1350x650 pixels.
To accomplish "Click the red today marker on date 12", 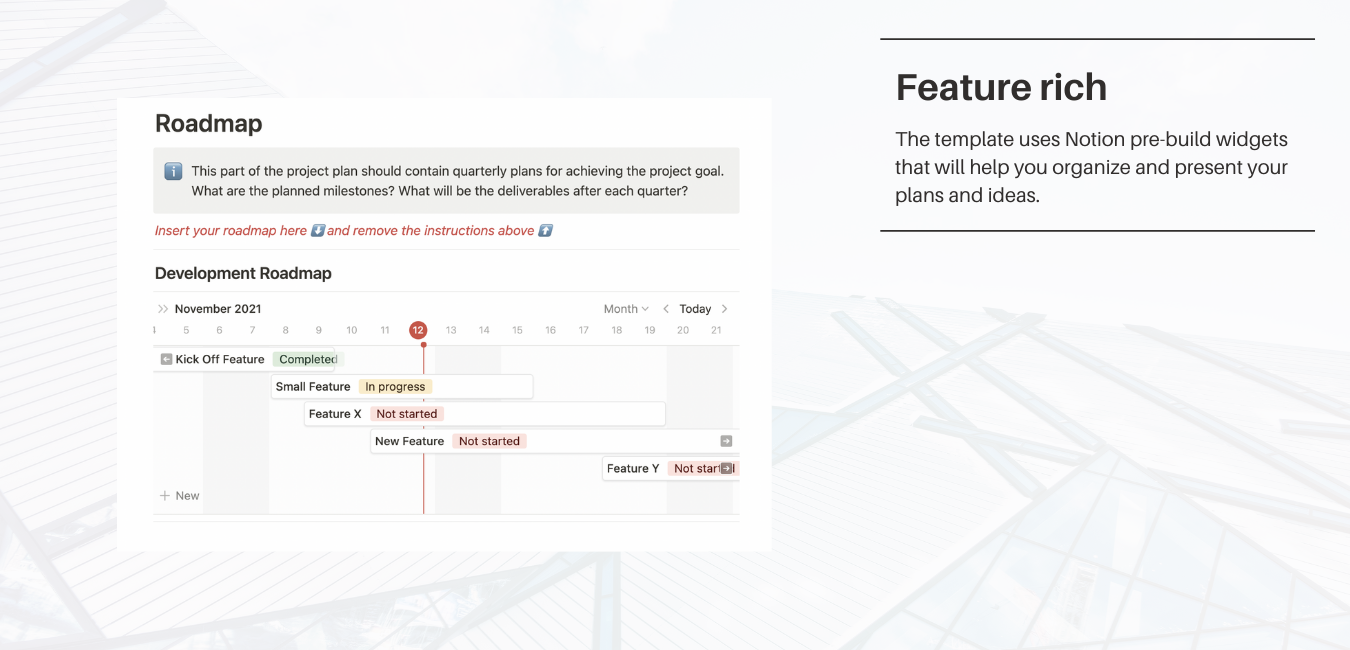I will [x=418, y=330].
